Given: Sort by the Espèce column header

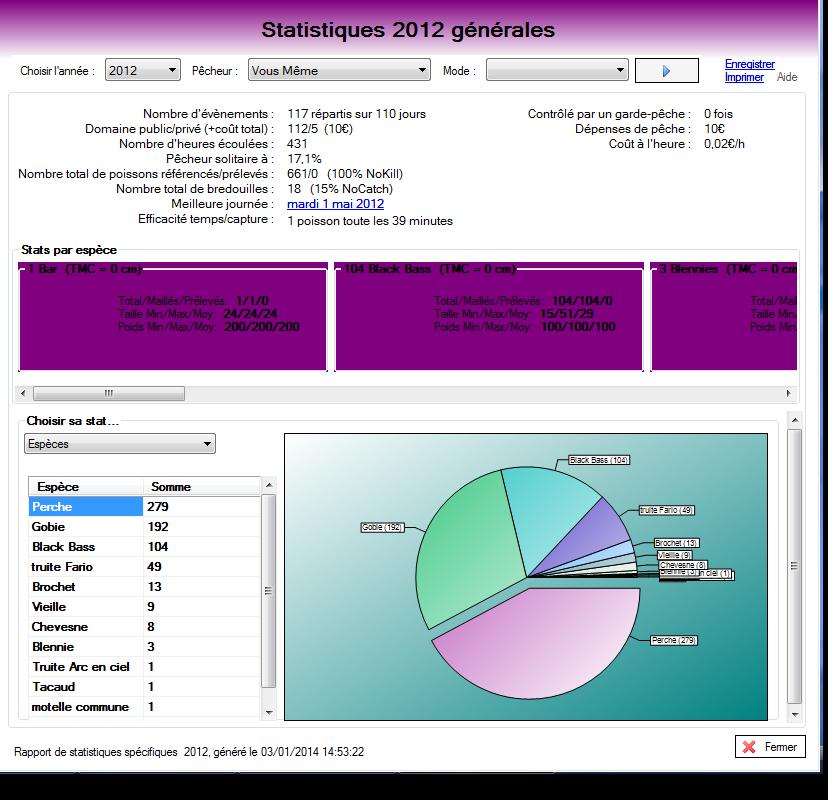Looking at the screenshot, I should coord(86,486).
